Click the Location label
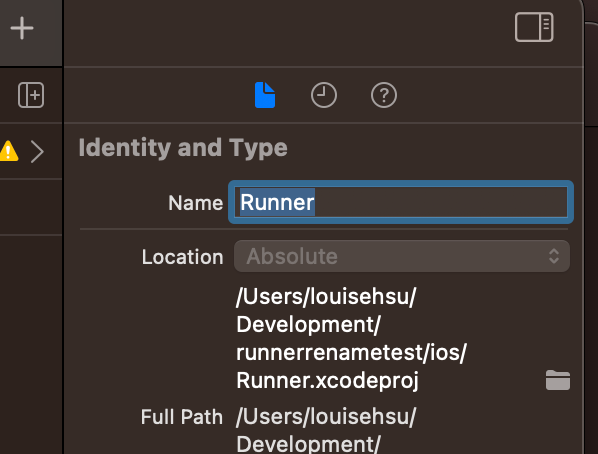 [x=182, y=257]
